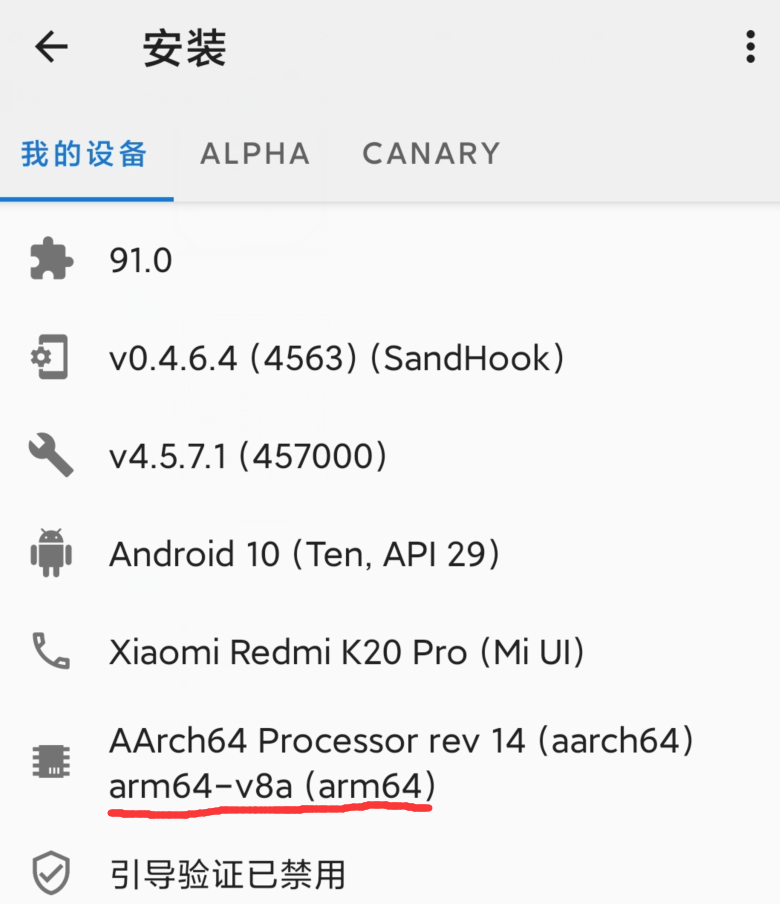
Task: Switch to the CANARY tab
Action: pyautogui.click(x=431, y=154)
